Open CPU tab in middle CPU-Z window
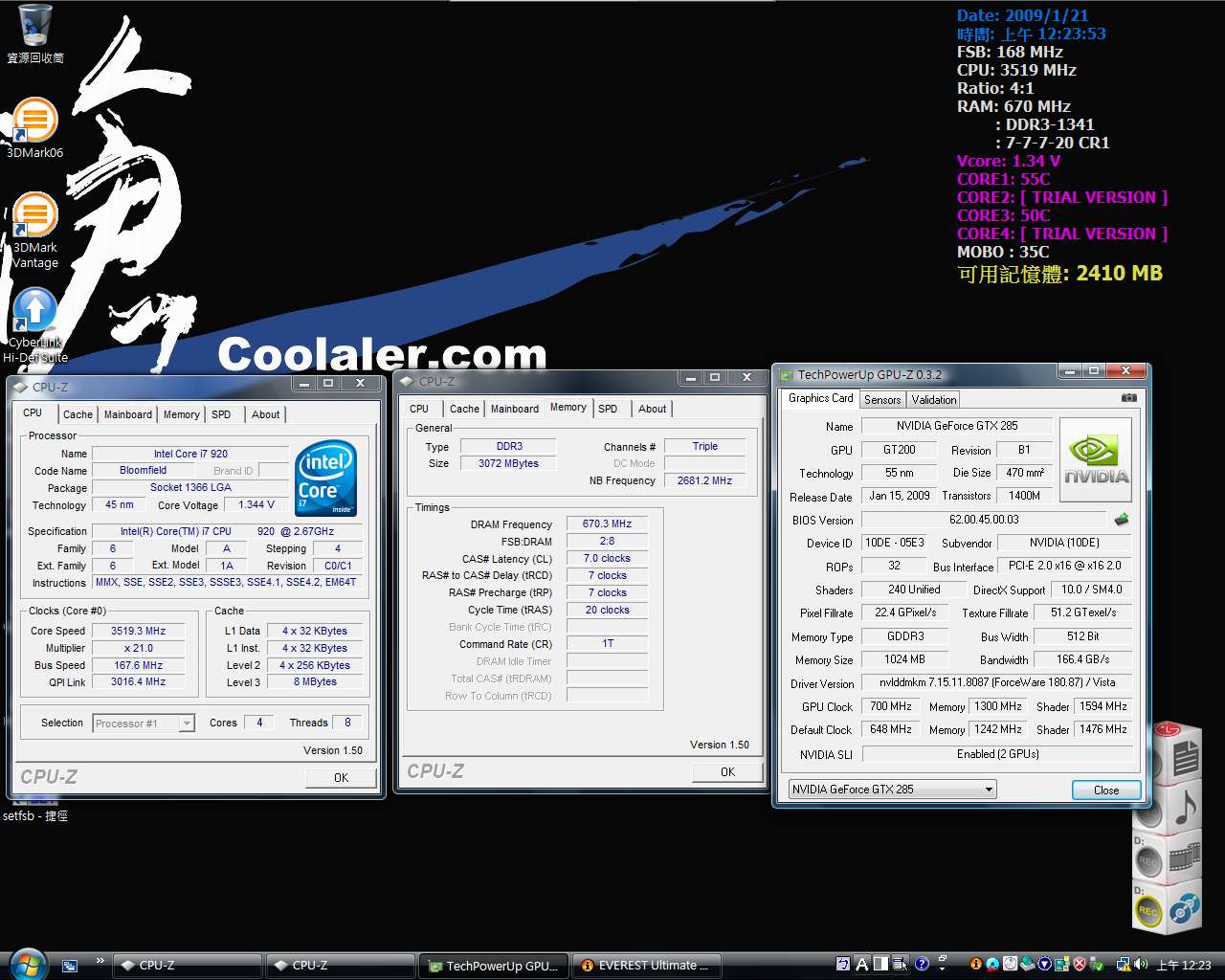 419,409
